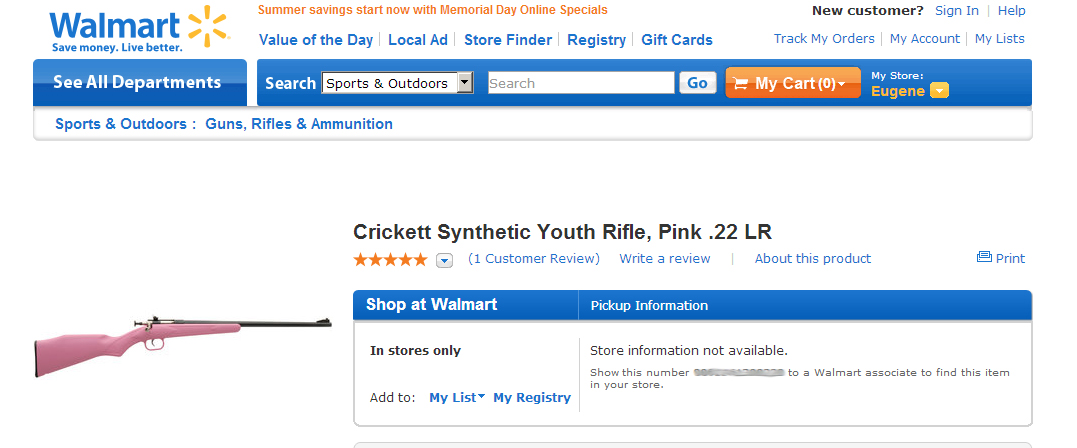The image size is (1077, 448).
Task: Click the printer icon
Action: tap(984, 258)
